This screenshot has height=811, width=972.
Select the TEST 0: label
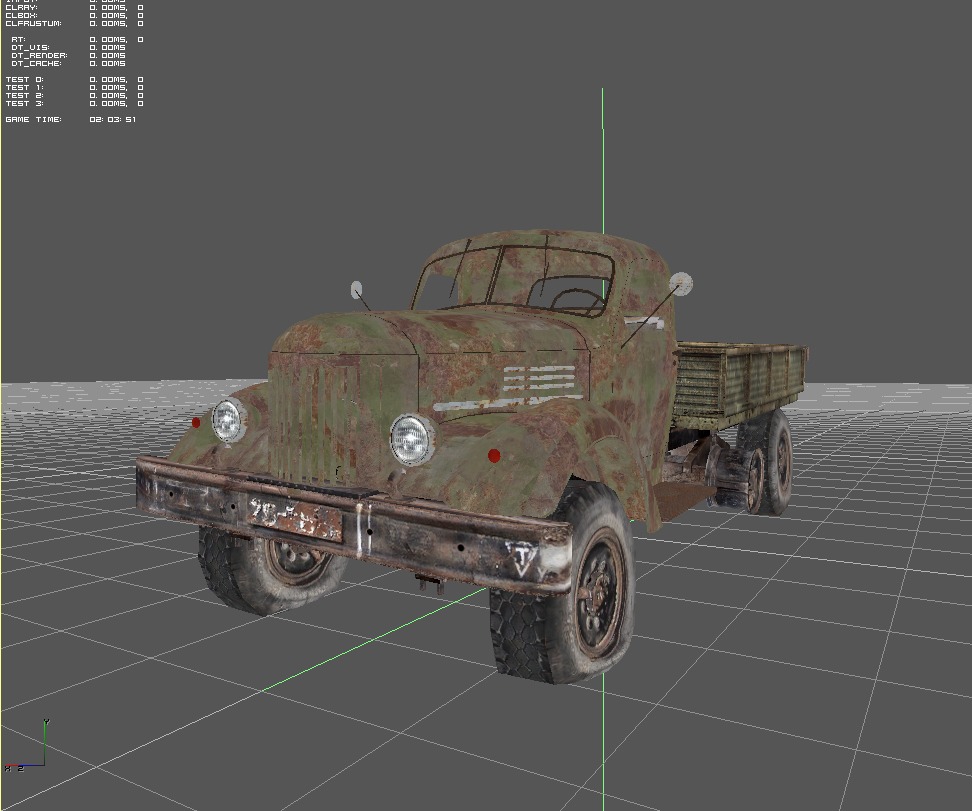coord(25,80)
